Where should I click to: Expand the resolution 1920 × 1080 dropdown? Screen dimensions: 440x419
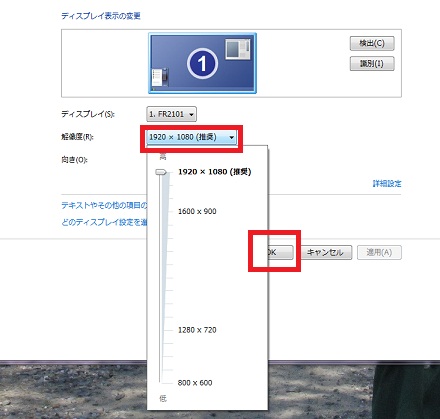[191, 137]
